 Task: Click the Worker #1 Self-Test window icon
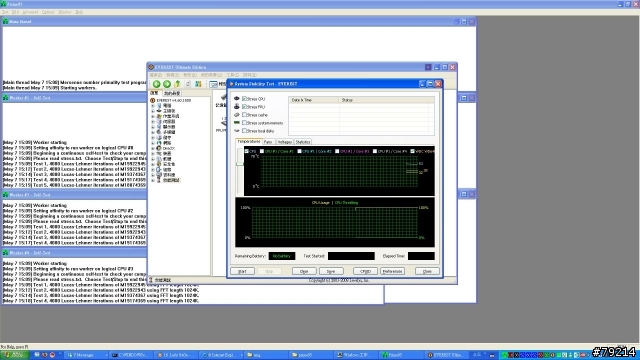tap(5, 98)
